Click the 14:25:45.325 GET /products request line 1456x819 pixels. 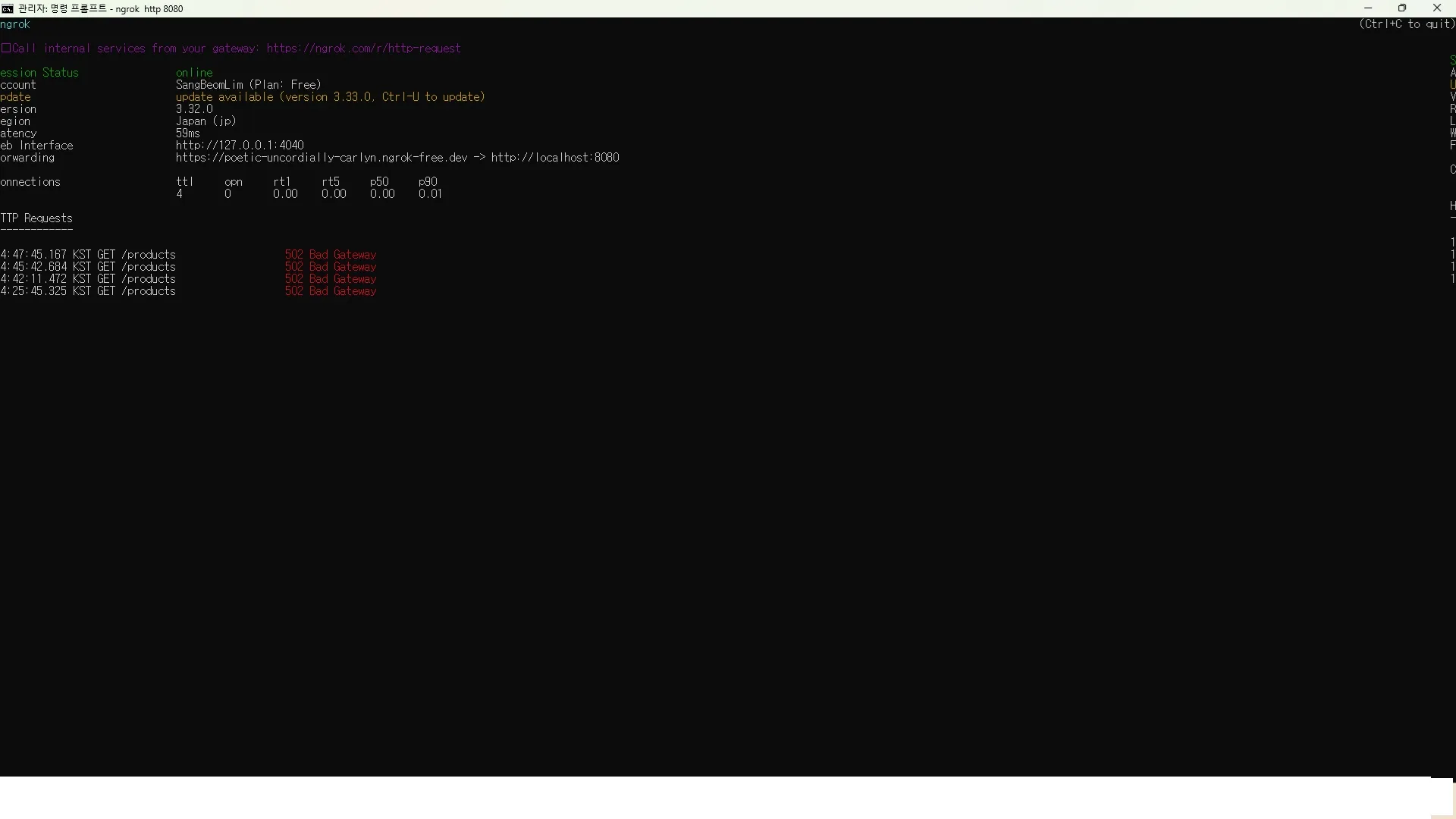[88, 291]
